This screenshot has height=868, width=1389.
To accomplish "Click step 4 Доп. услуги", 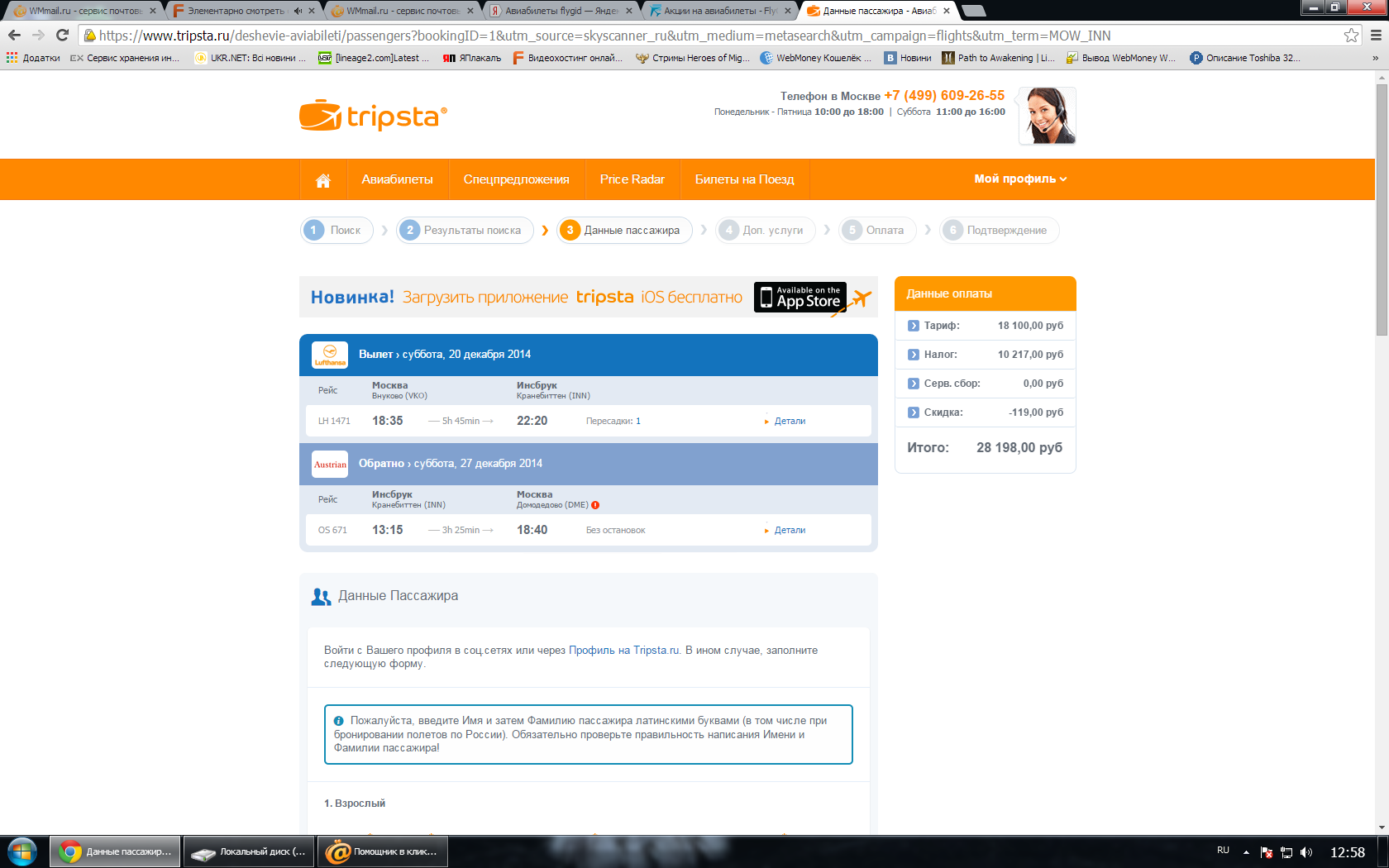I will tap(766, 231).
